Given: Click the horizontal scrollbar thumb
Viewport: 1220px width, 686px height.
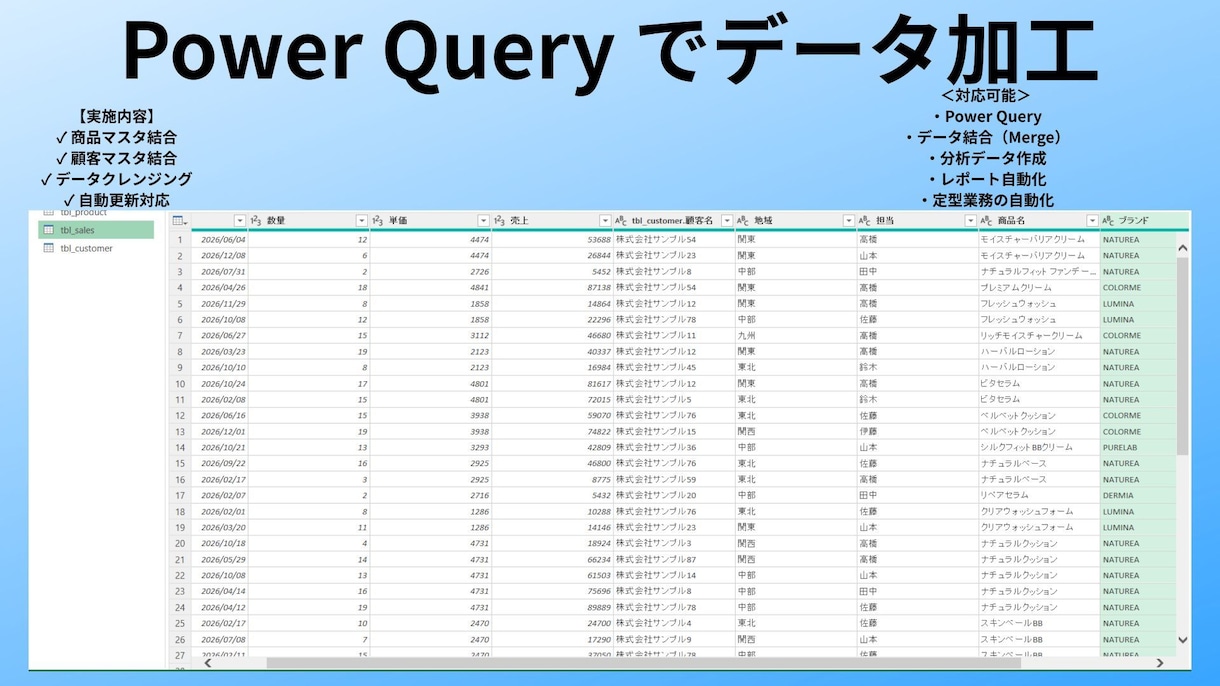Looking at the screenshot, I should tap(643, 662).
